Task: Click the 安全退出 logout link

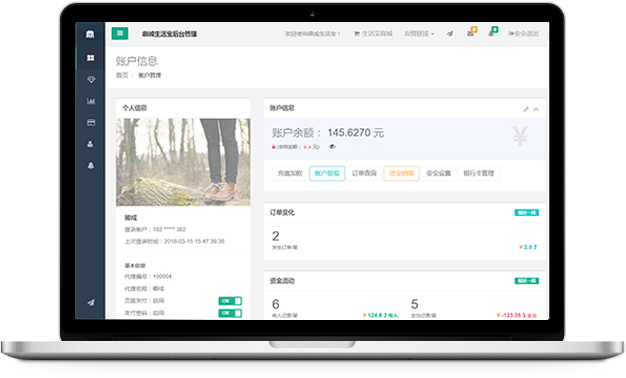Action: (x=523, y=34)
